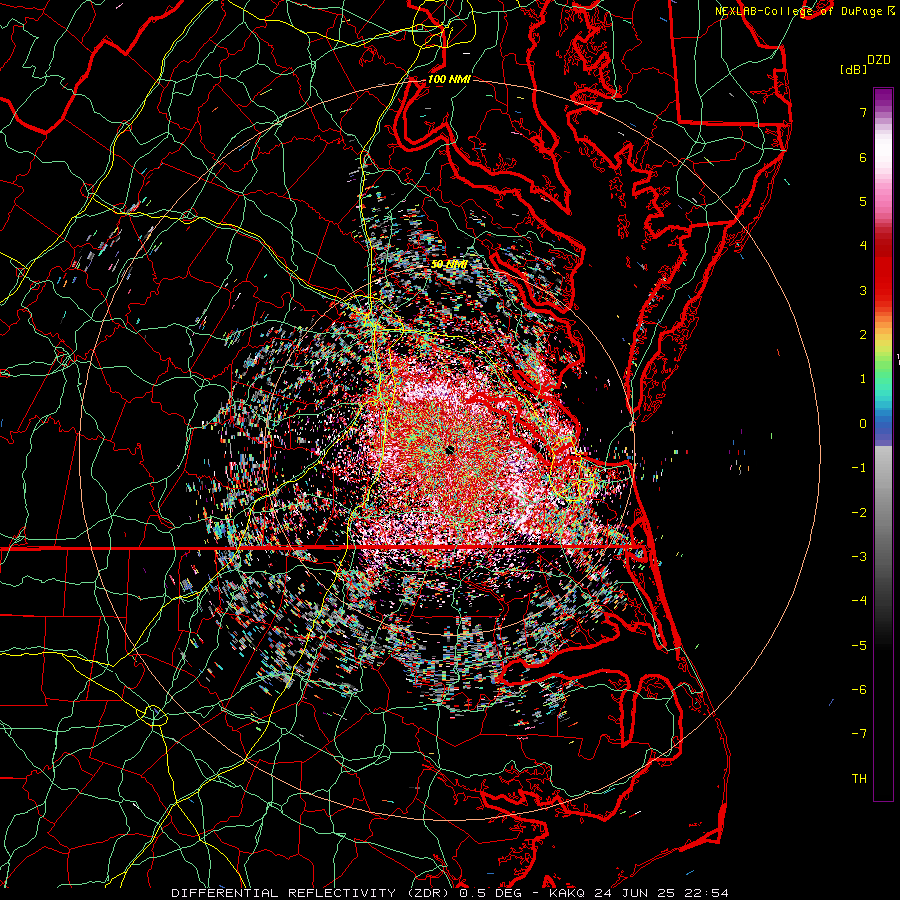Click the scale value 4

click(863, 246)
